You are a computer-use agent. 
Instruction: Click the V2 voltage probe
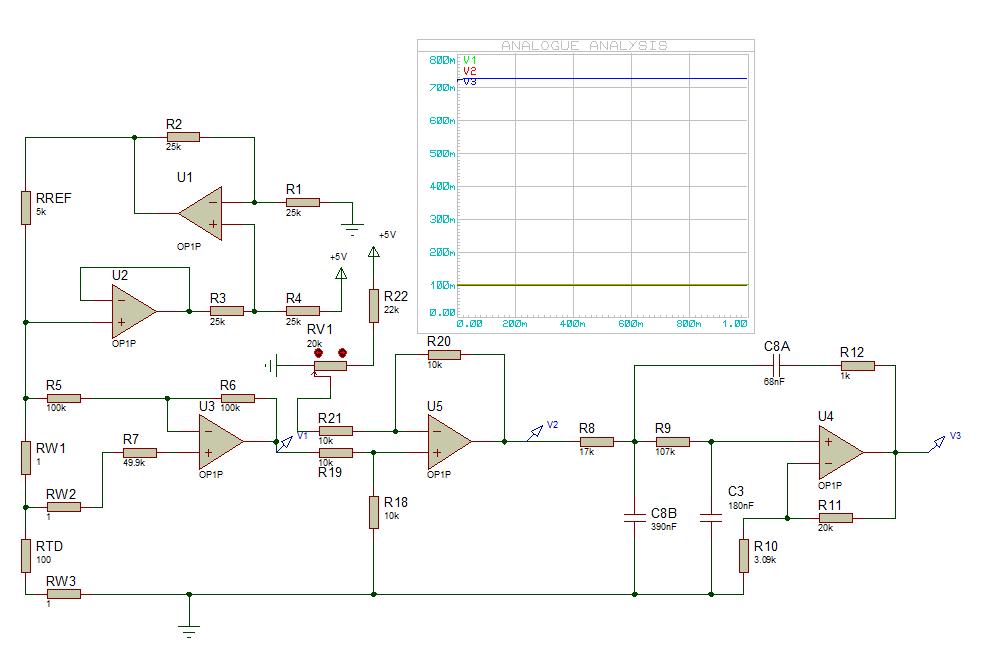(x=535, y=432)
